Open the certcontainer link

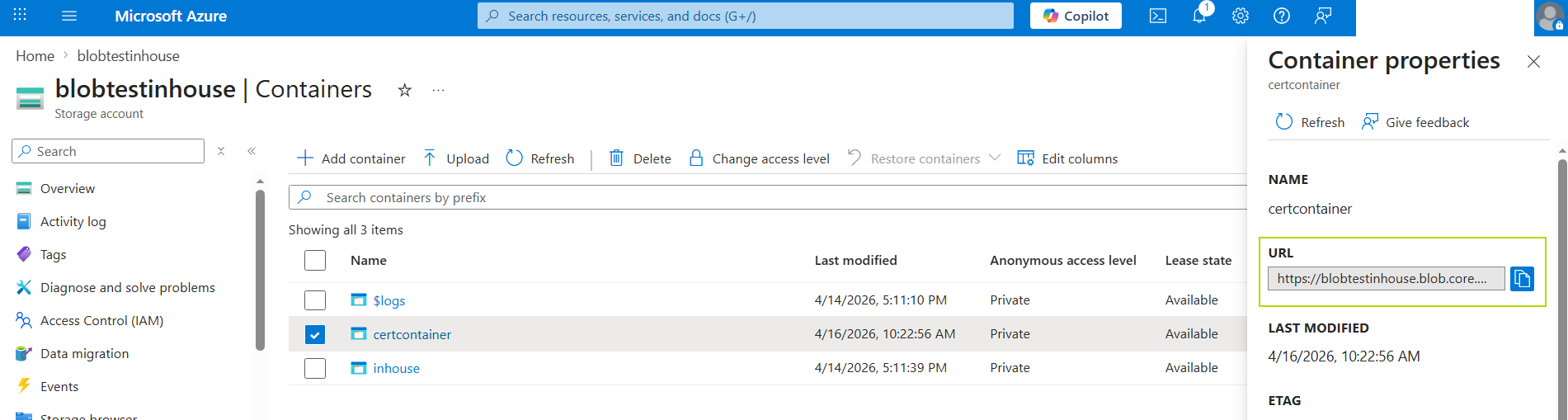point(412,334)
